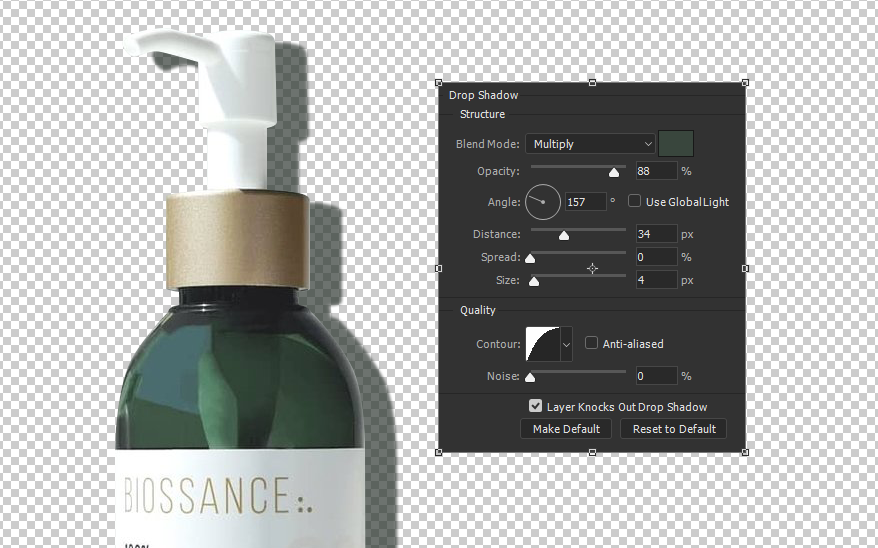This screenshot has width=878, height=548.
Task: Click the Size slider handle
Action: [534, 282]
